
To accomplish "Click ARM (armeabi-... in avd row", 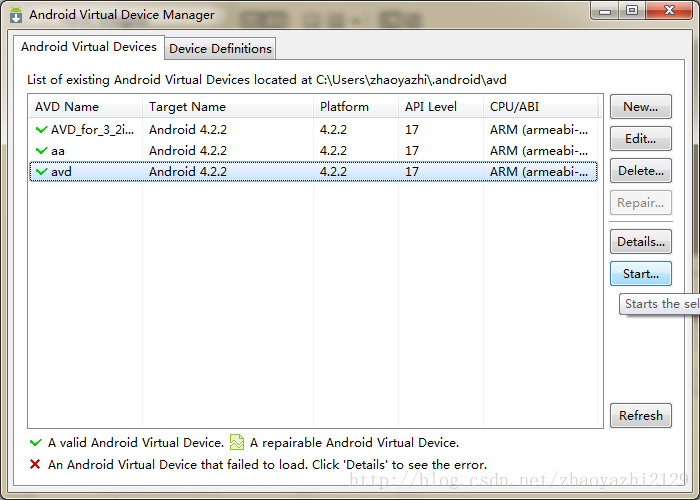I will click(x=539, y=171).
